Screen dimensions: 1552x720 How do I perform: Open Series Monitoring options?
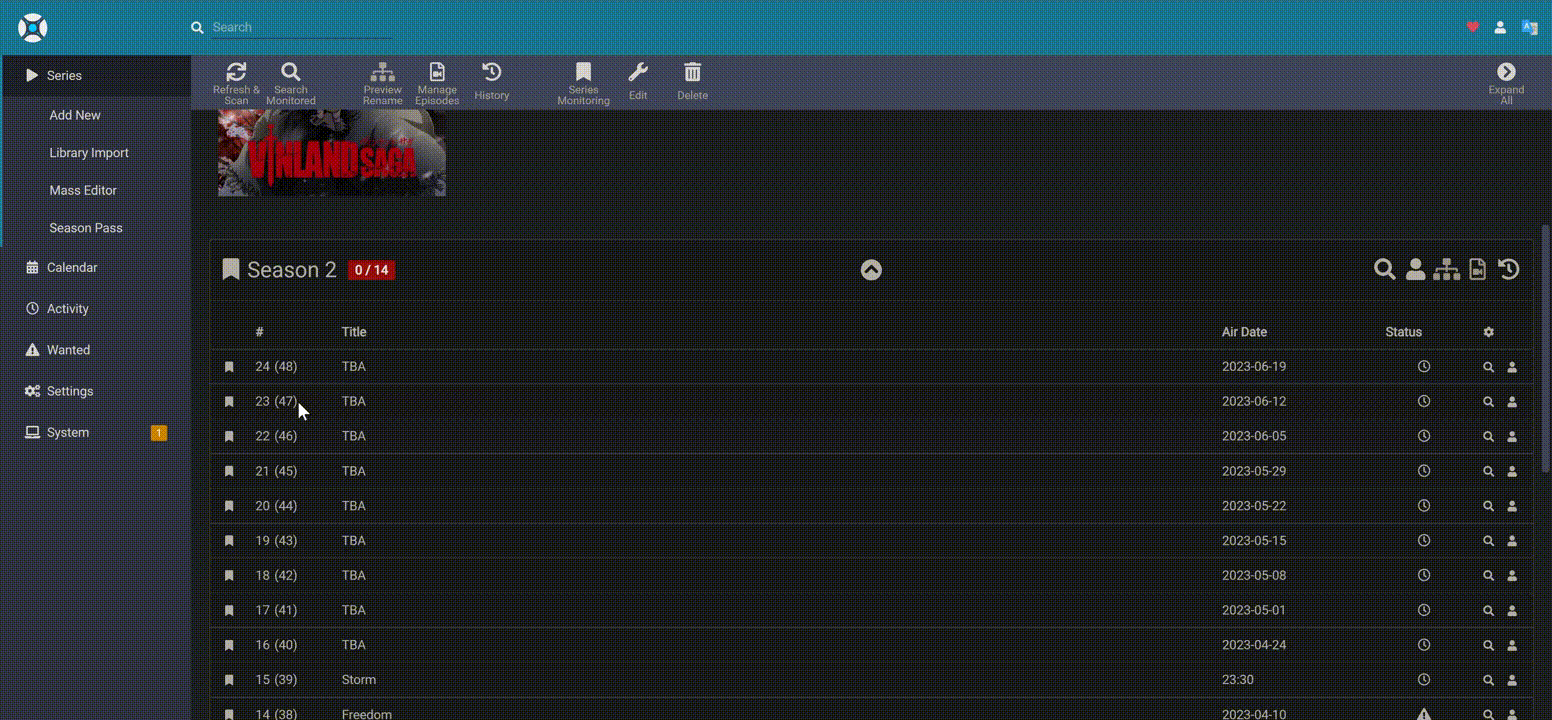click(583, 83)
